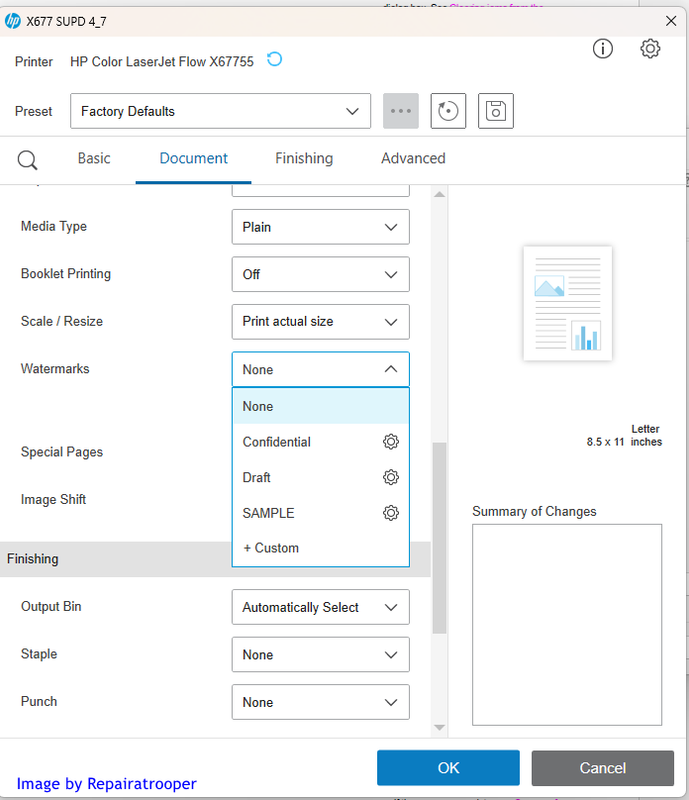Select the SAMPLE watermark option
689x800 pixels.
click(321, 513)
